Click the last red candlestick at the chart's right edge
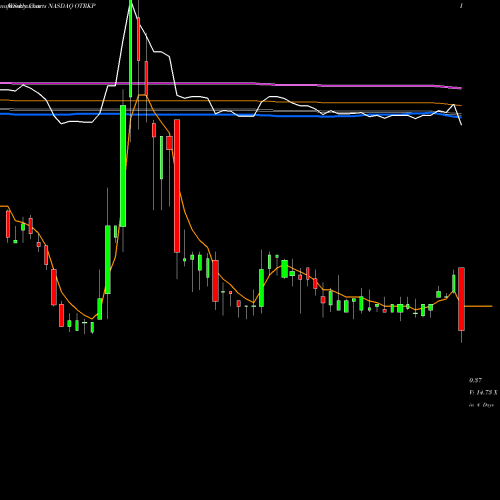This screenshot has height=500, width=500. 461,299
